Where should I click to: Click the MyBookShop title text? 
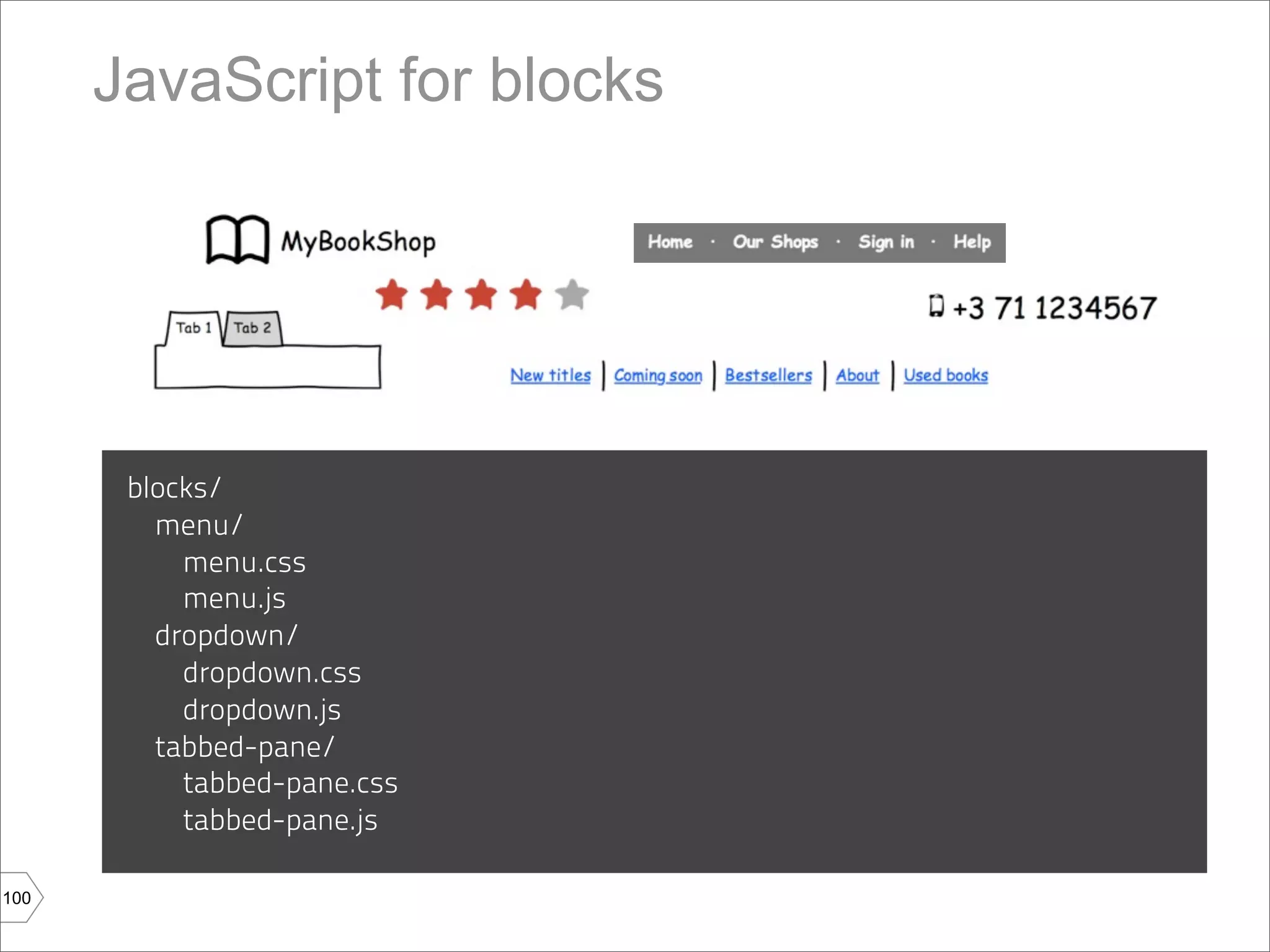358,242
